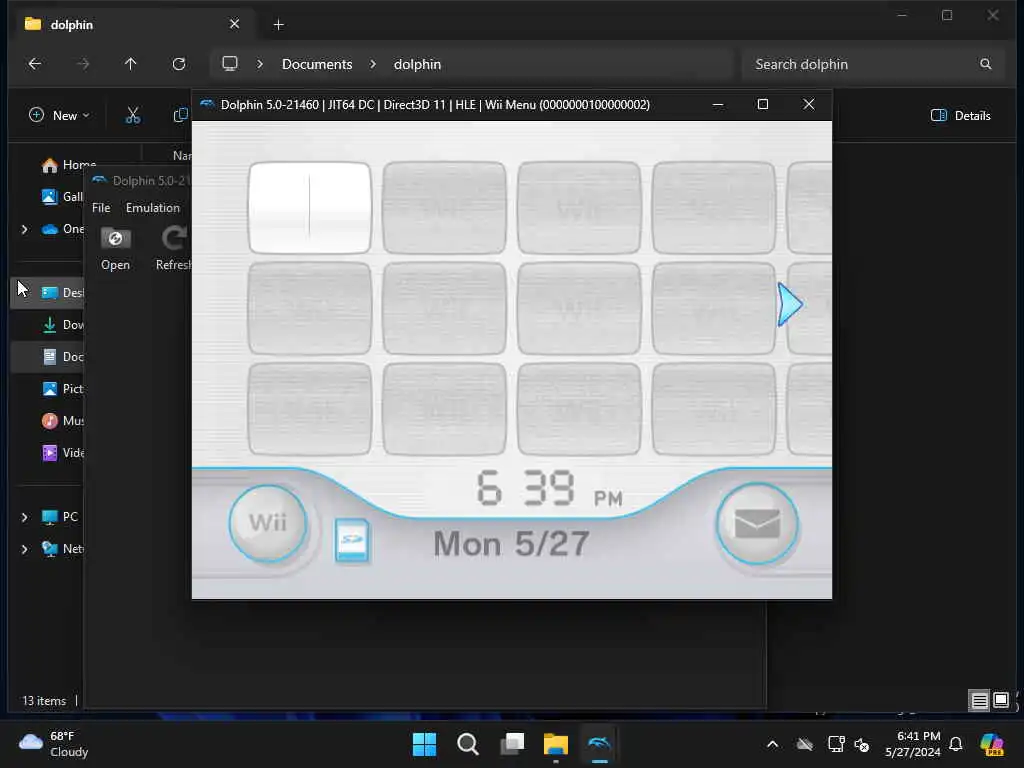Expand the OneDrive tree node
Screen dimensions: 1024x768
pyautogui.click(x=25, y=229)
